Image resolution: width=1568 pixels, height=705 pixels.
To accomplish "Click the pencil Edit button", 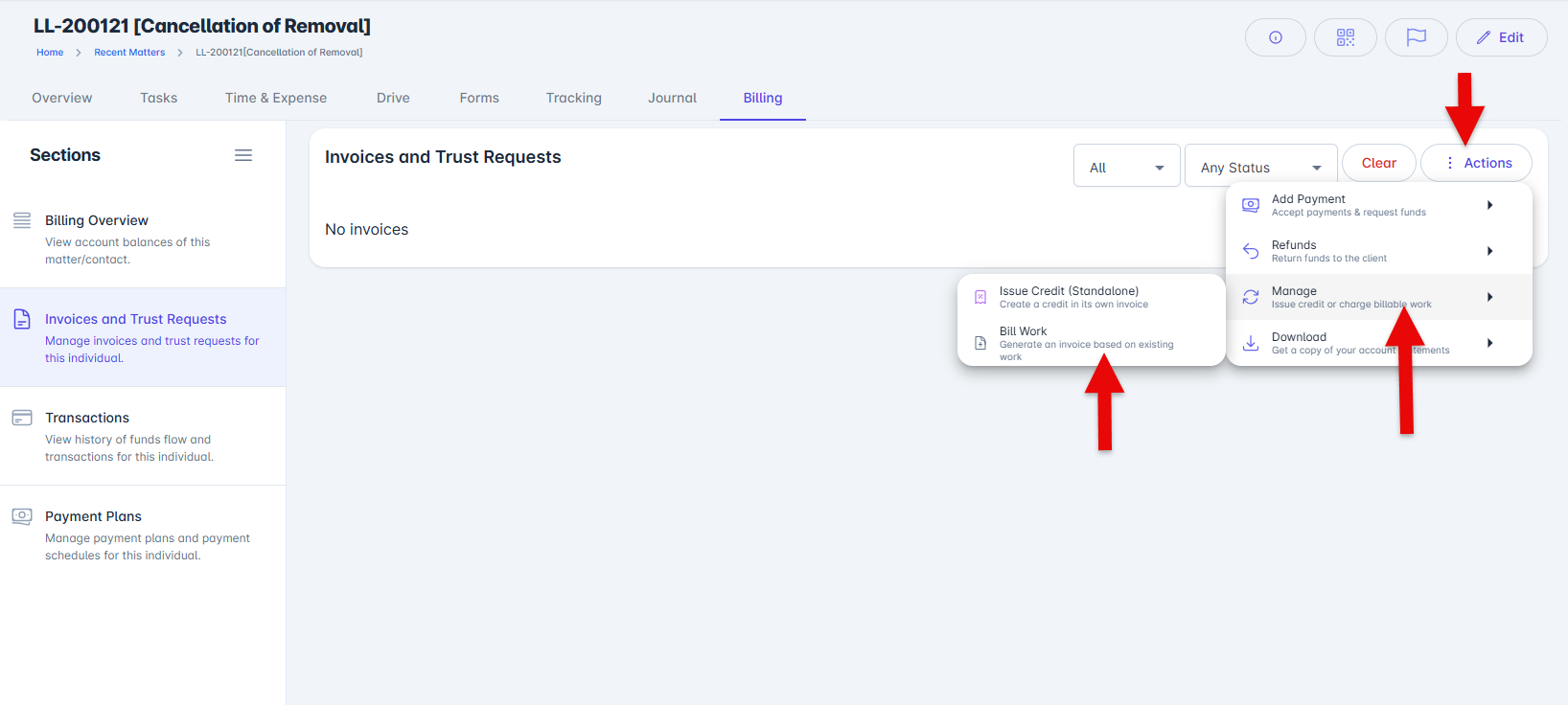I will point(1501,37).
